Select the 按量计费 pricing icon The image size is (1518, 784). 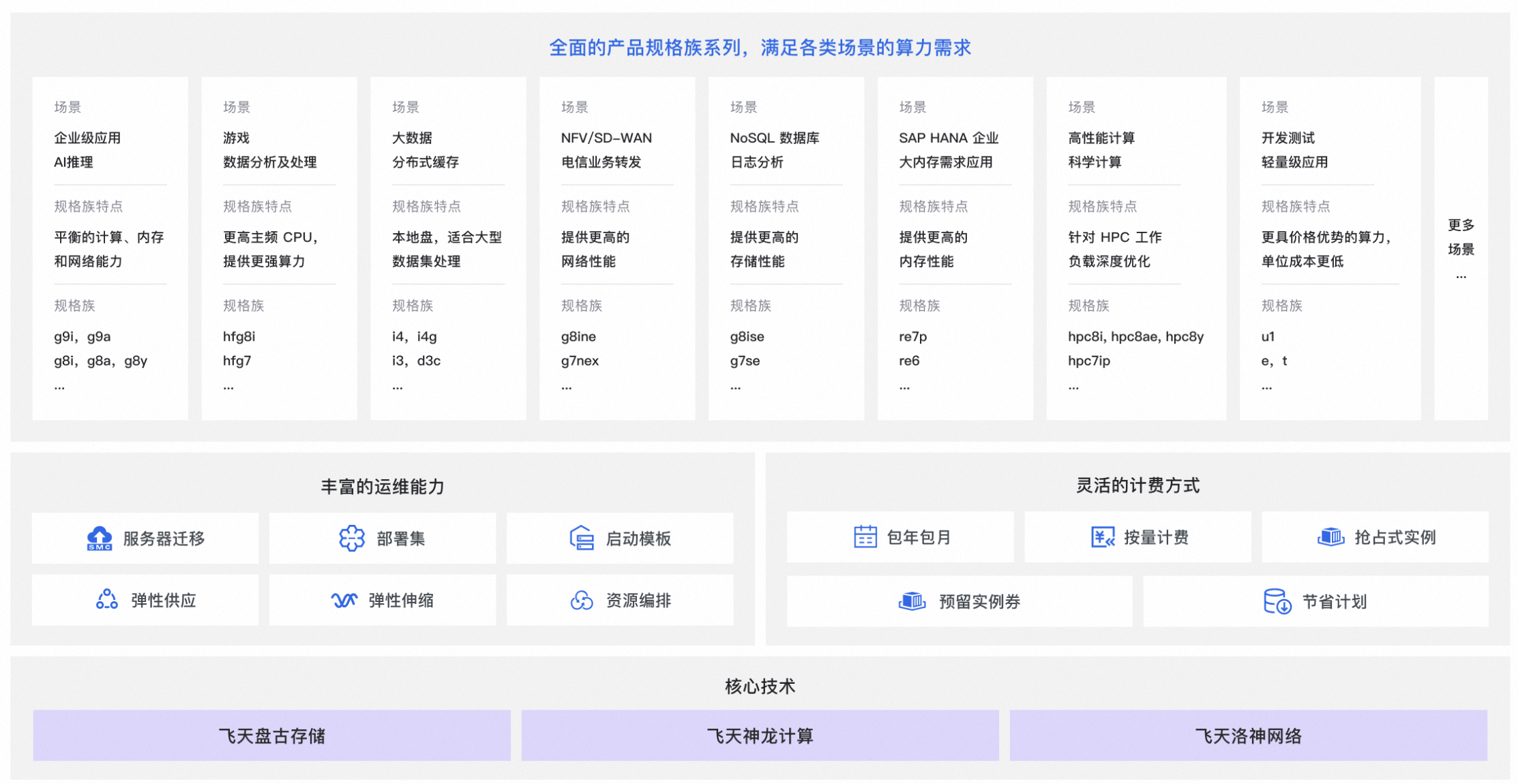(1103, 537)
